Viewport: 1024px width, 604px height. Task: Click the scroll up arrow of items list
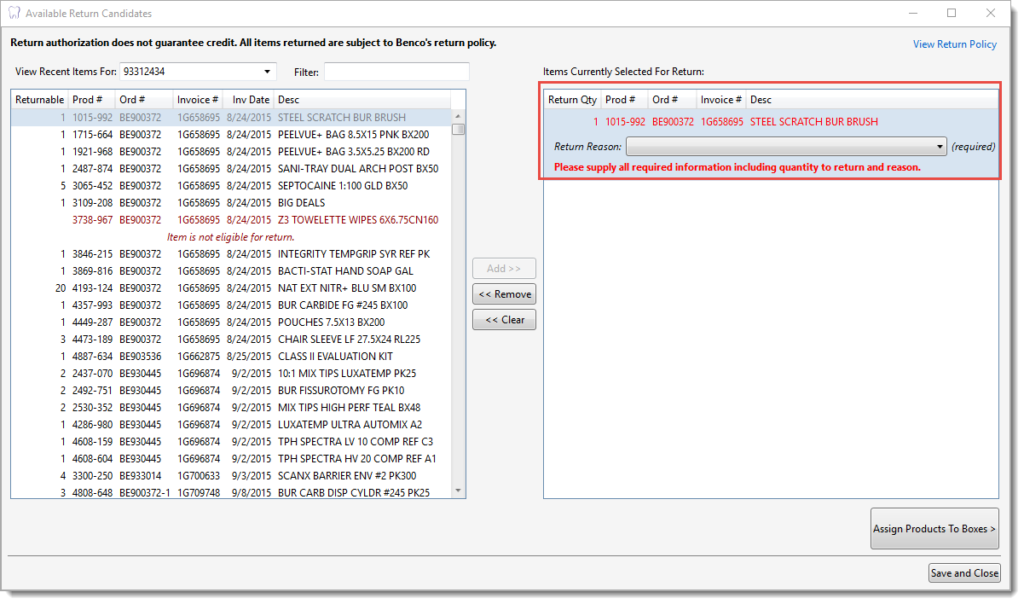458,117
